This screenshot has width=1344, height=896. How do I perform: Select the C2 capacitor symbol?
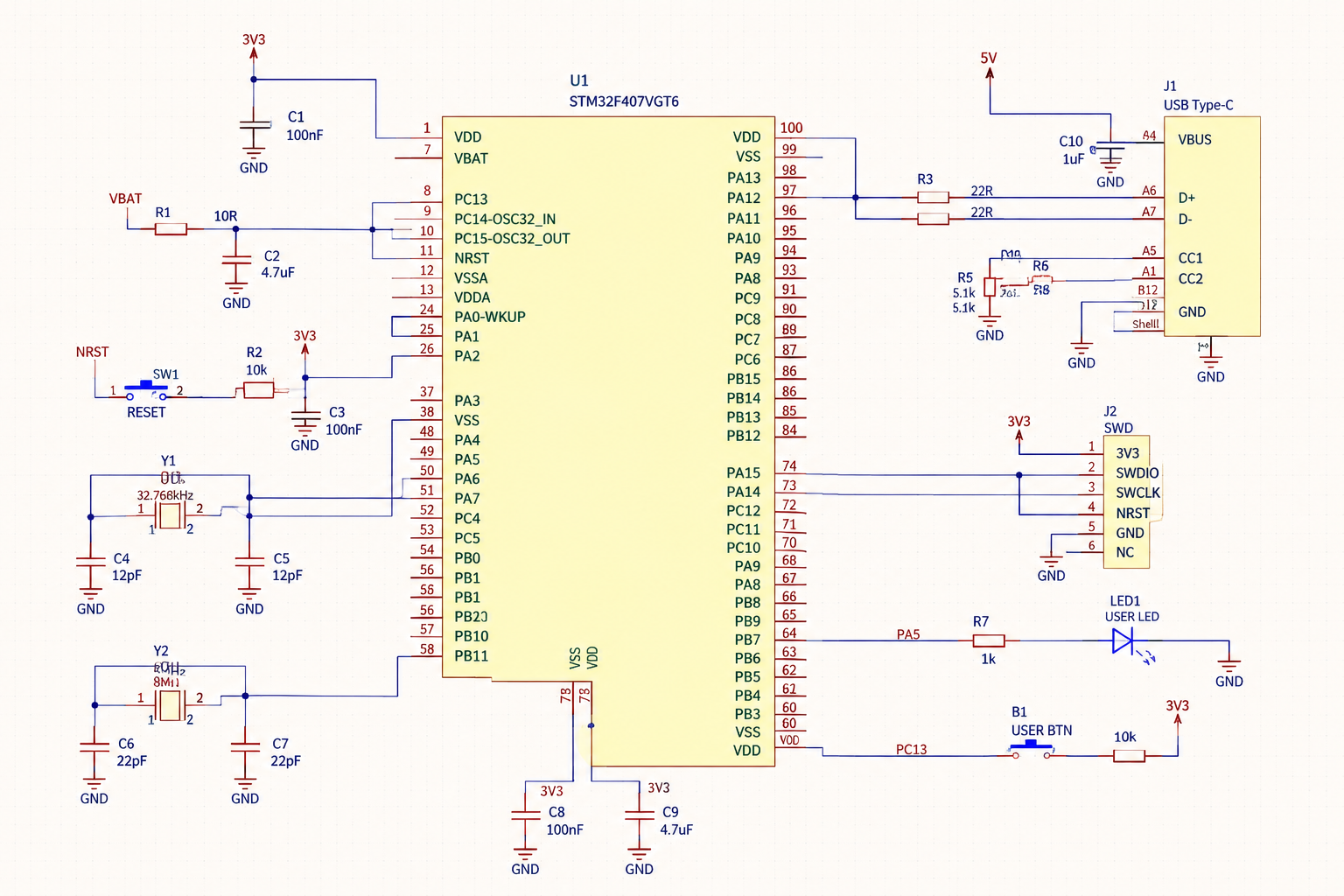point(236,259)
